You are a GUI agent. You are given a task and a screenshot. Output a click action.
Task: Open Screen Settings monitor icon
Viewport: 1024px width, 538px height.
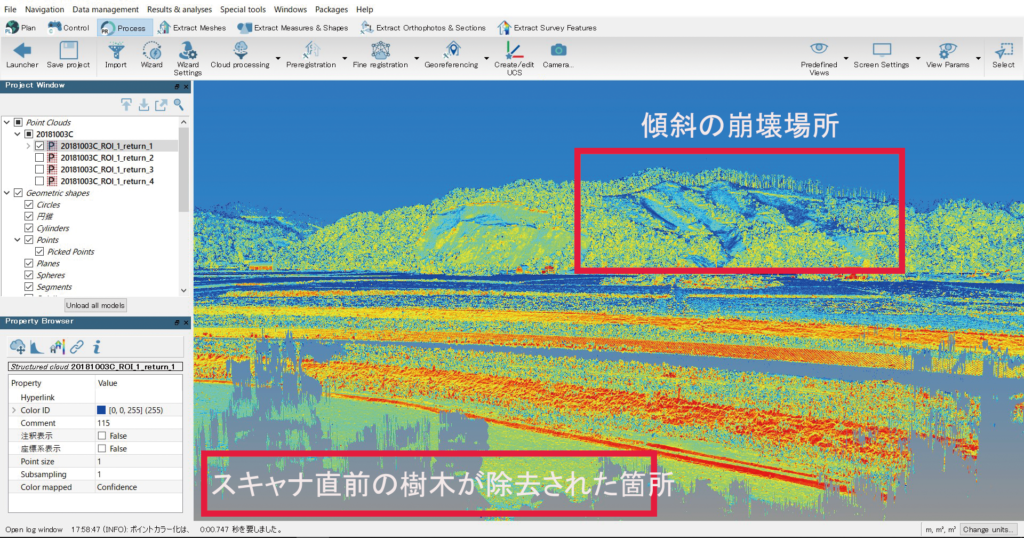pyautogui.click(x=882, y=50)
